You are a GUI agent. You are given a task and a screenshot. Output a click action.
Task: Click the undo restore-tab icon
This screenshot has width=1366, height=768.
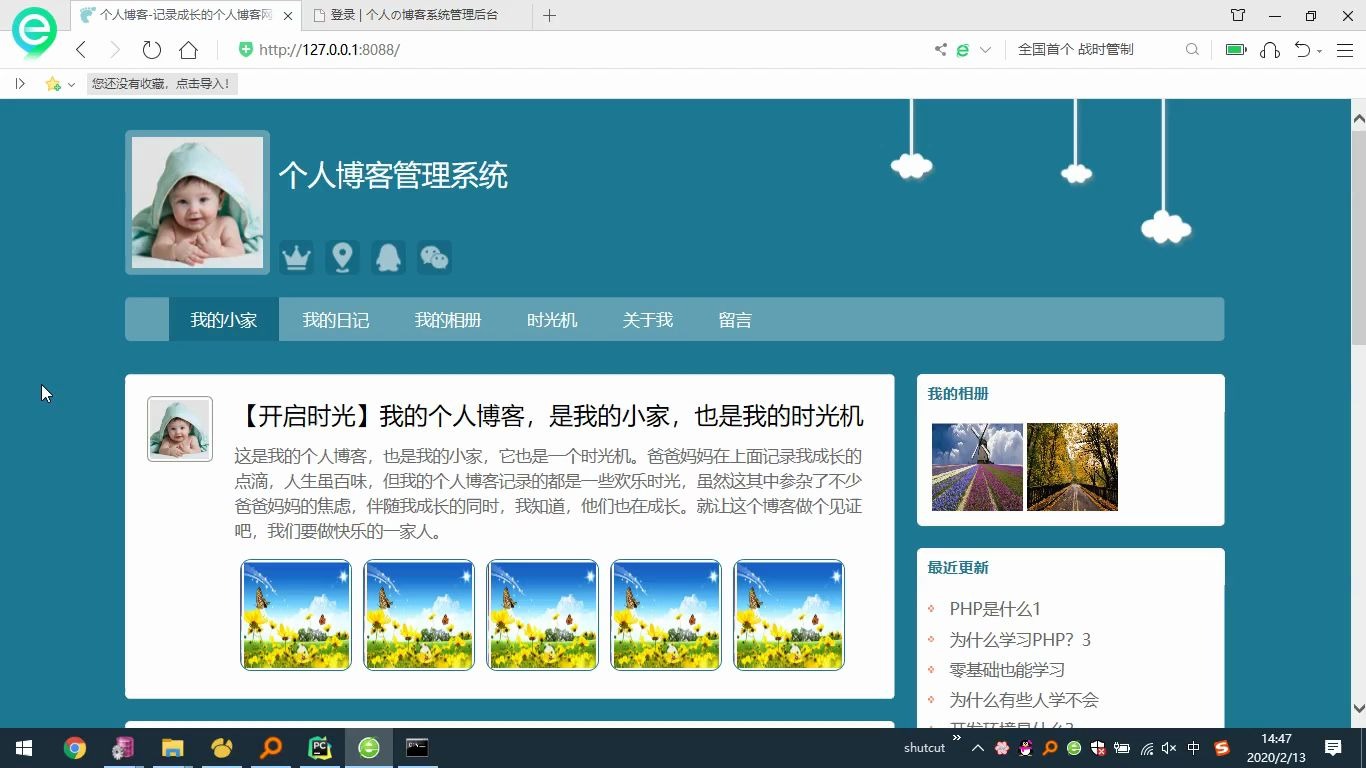pos(1302,49)
